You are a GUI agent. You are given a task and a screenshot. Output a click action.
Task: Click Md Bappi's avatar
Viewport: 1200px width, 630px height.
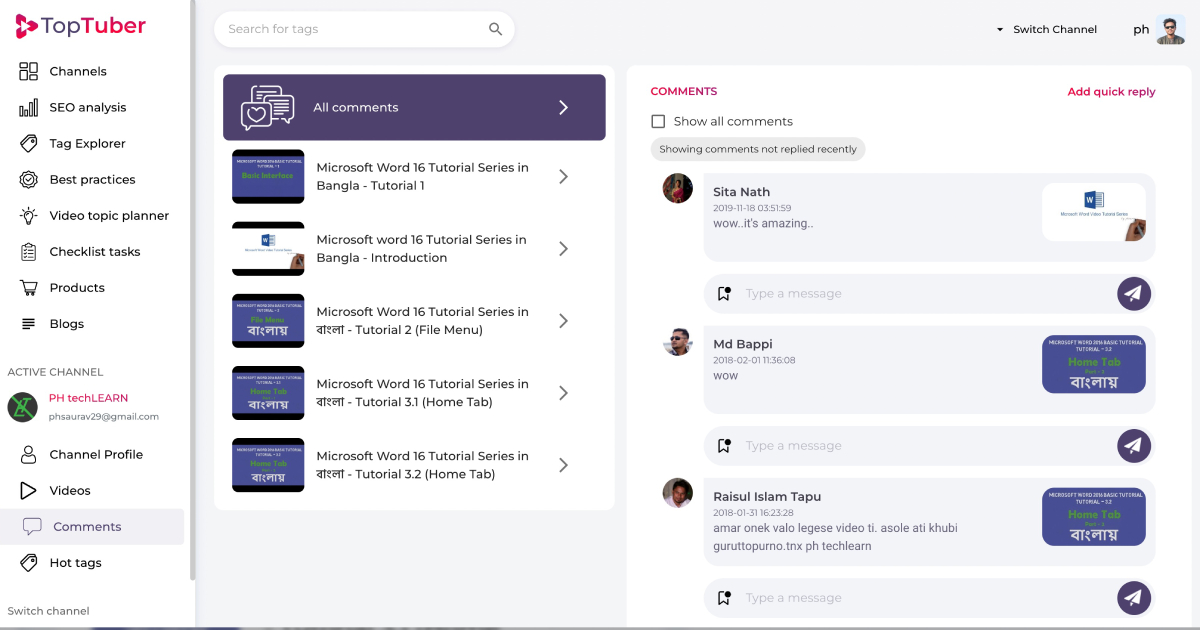(x=678, y=340)
